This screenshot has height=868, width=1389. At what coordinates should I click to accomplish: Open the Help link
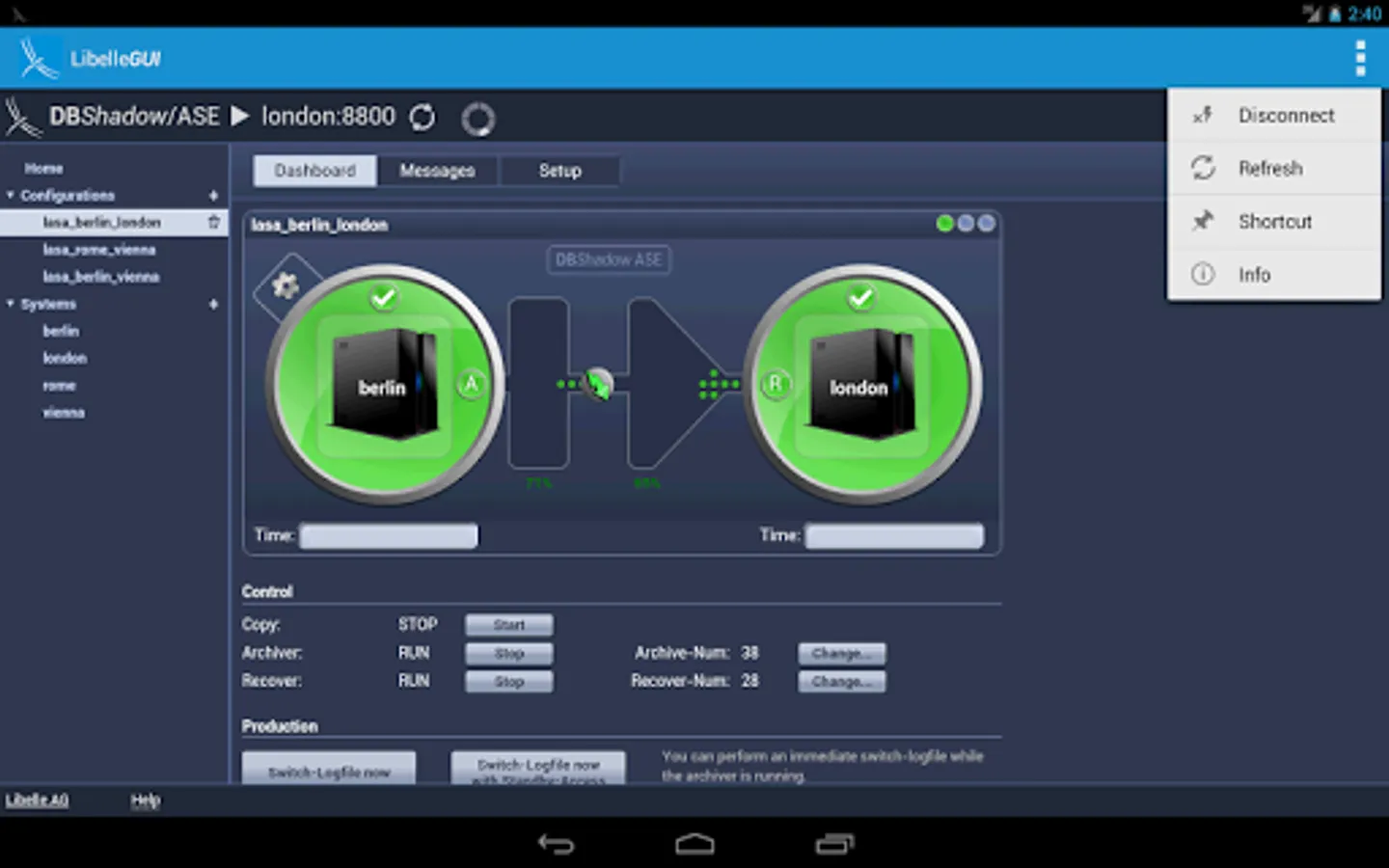[146, 800]
